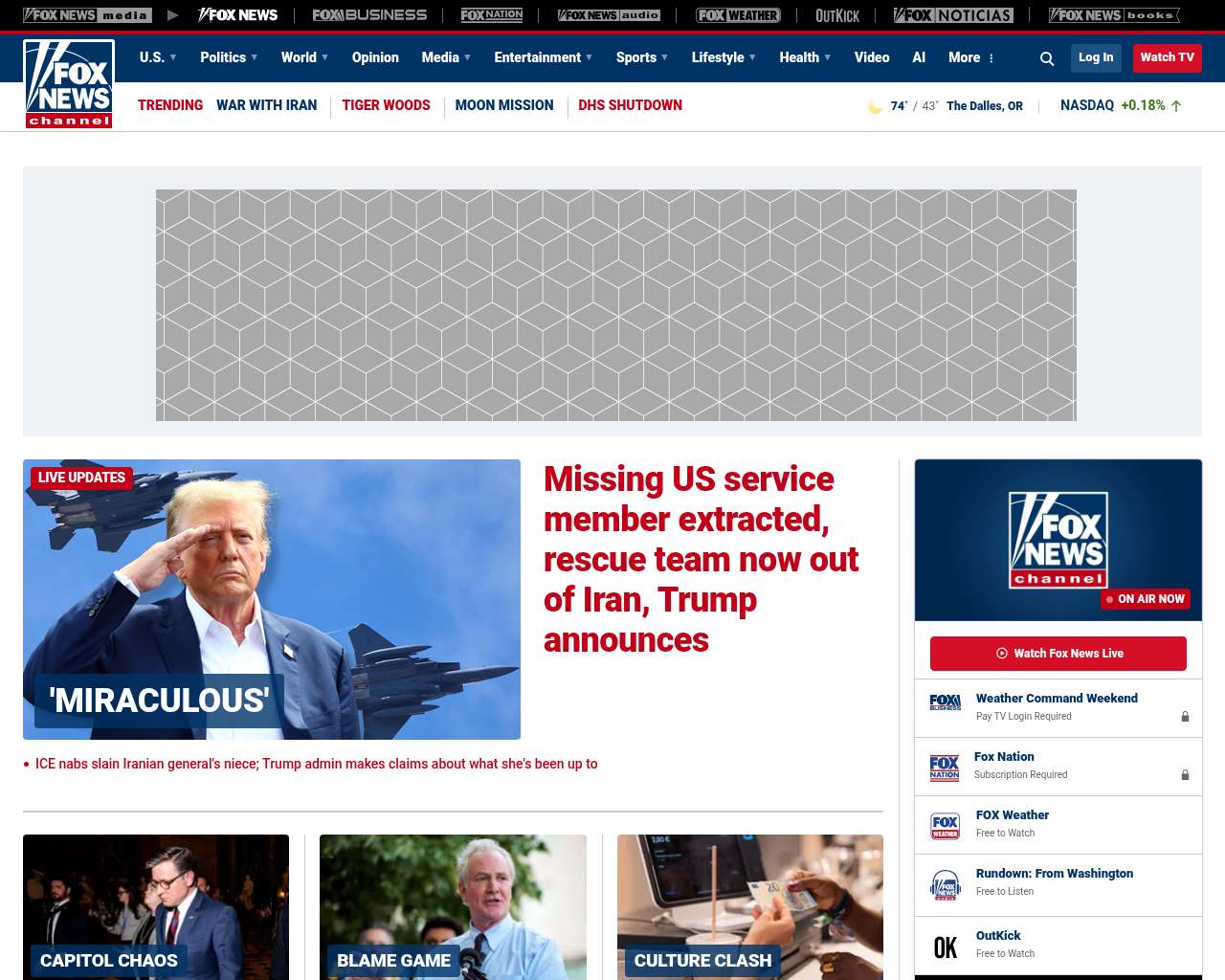Open the Capitol Chaos story thumbnail
1225x980 pixels.
156,907
